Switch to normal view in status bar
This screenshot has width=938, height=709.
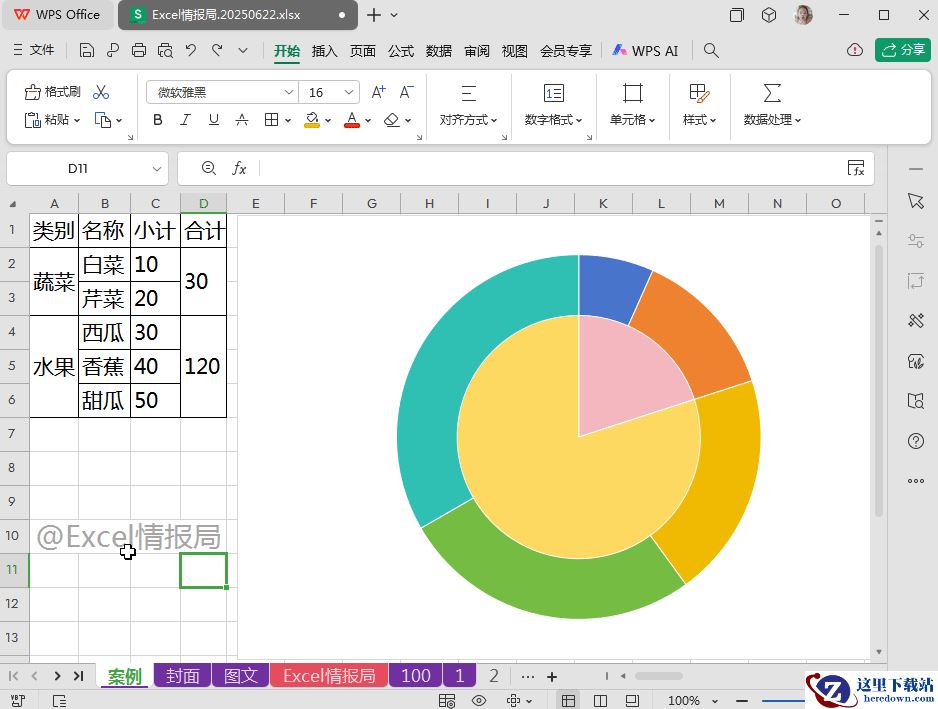coord(568,700)
